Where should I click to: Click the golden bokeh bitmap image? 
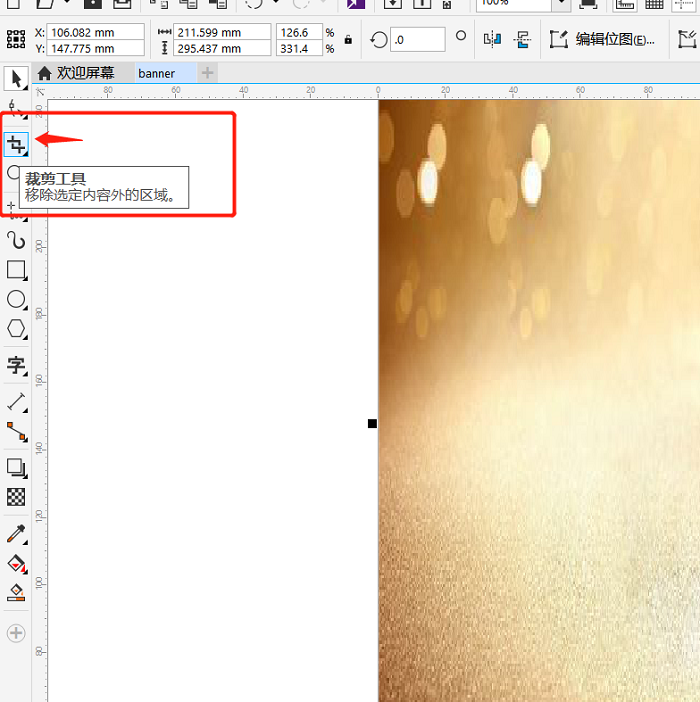539,400
